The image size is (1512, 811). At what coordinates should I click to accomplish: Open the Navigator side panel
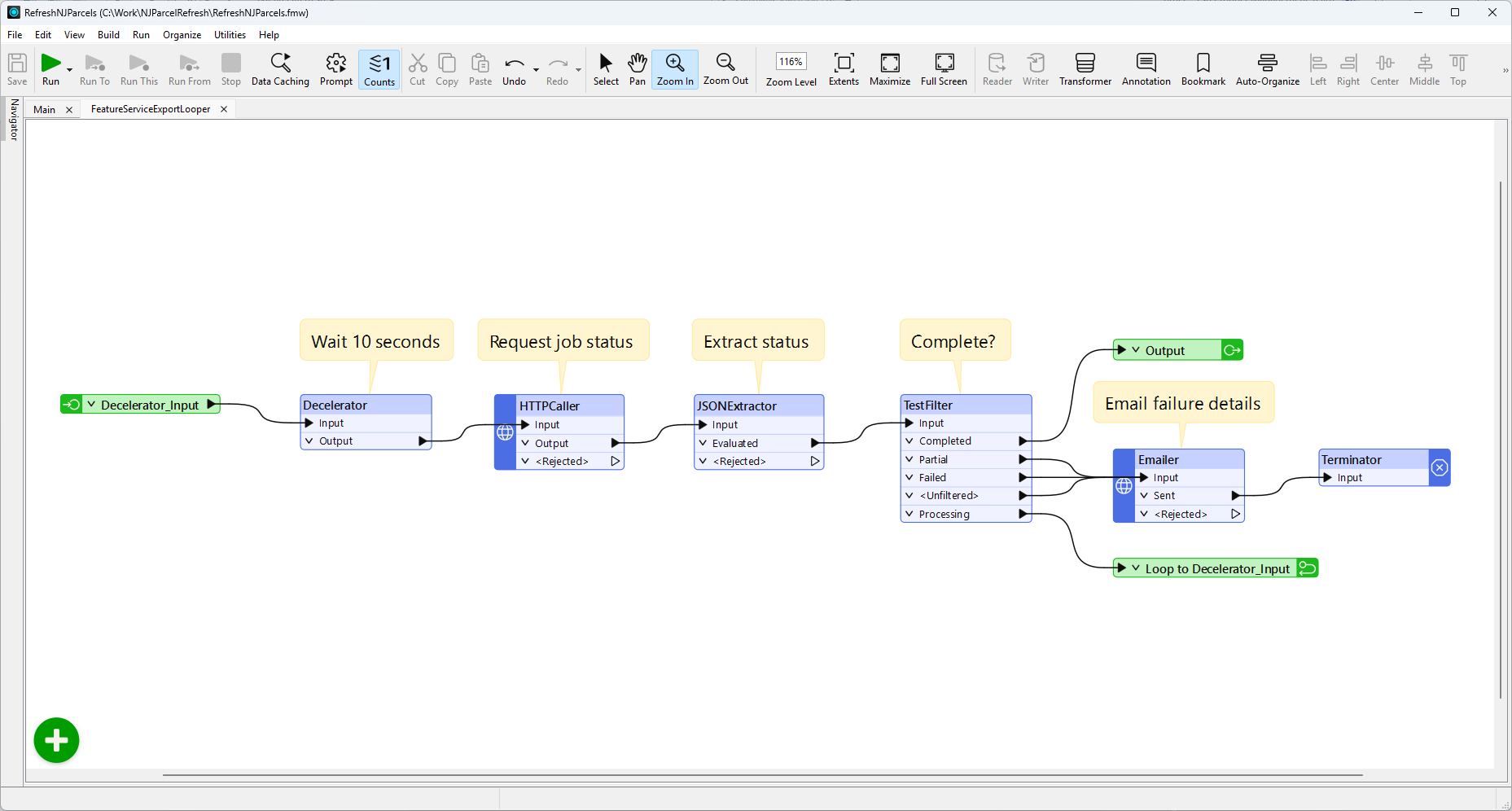pyautogui.click(x=14, y=120)
